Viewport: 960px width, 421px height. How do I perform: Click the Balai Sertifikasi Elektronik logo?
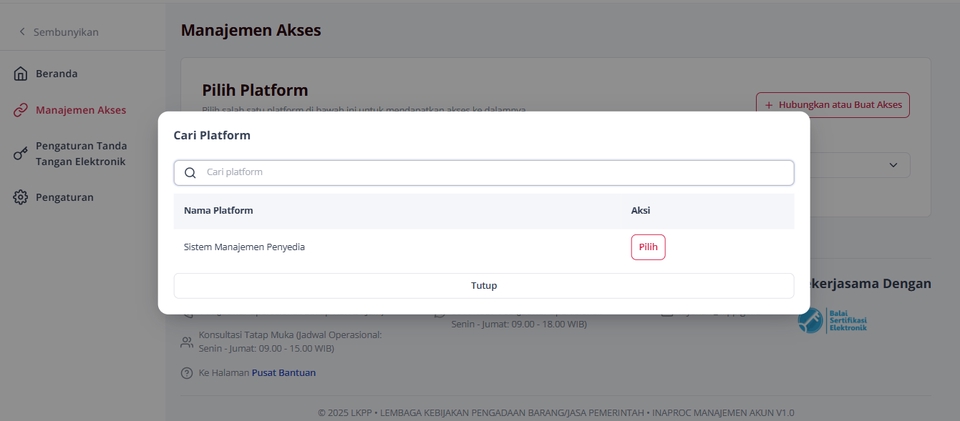(x=832, y=320)
